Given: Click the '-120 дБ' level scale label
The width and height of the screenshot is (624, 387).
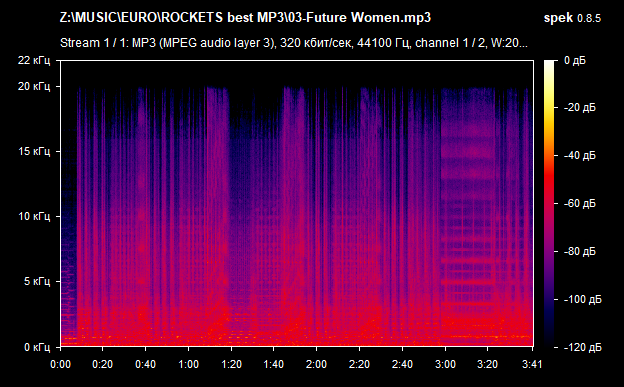Looking at the screenshot, I should click(583, 347).
